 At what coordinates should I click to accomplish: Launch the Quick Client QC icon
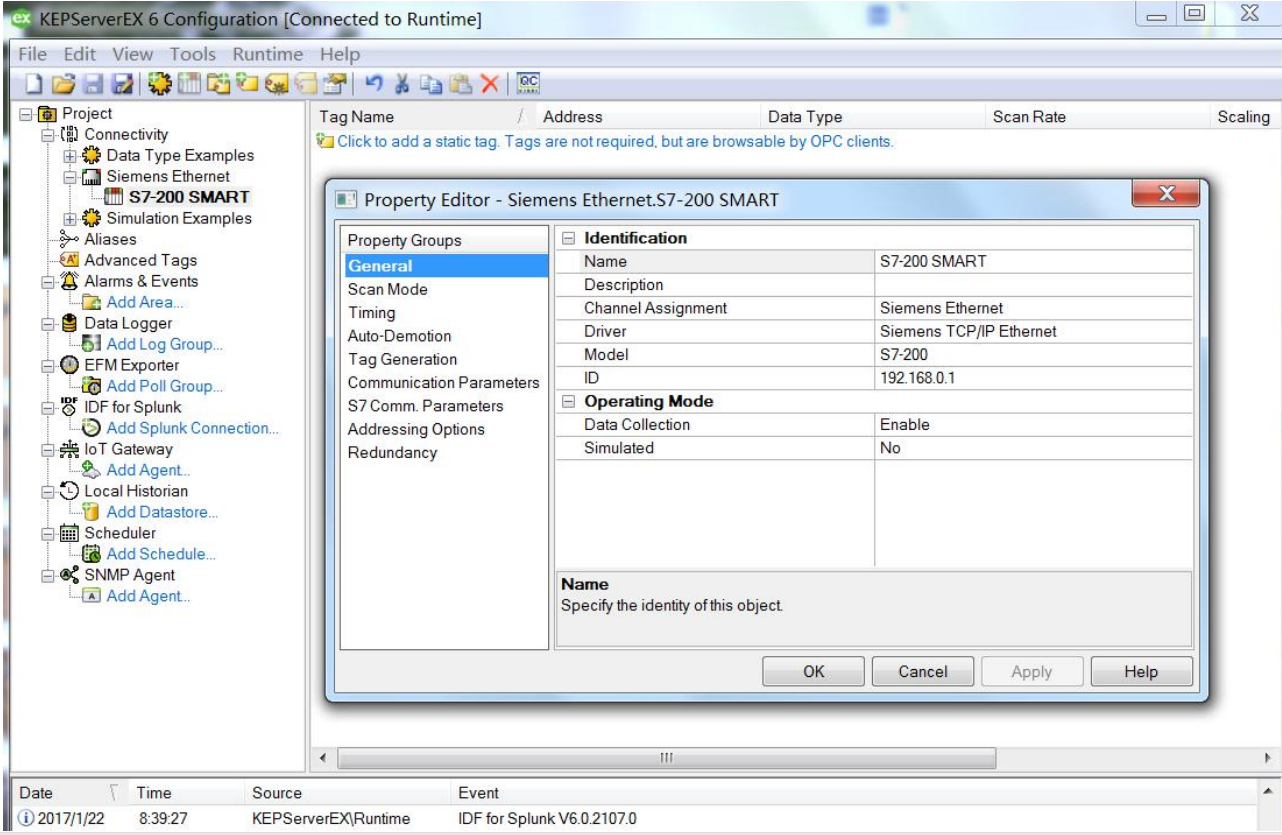[x=528, y=84]
